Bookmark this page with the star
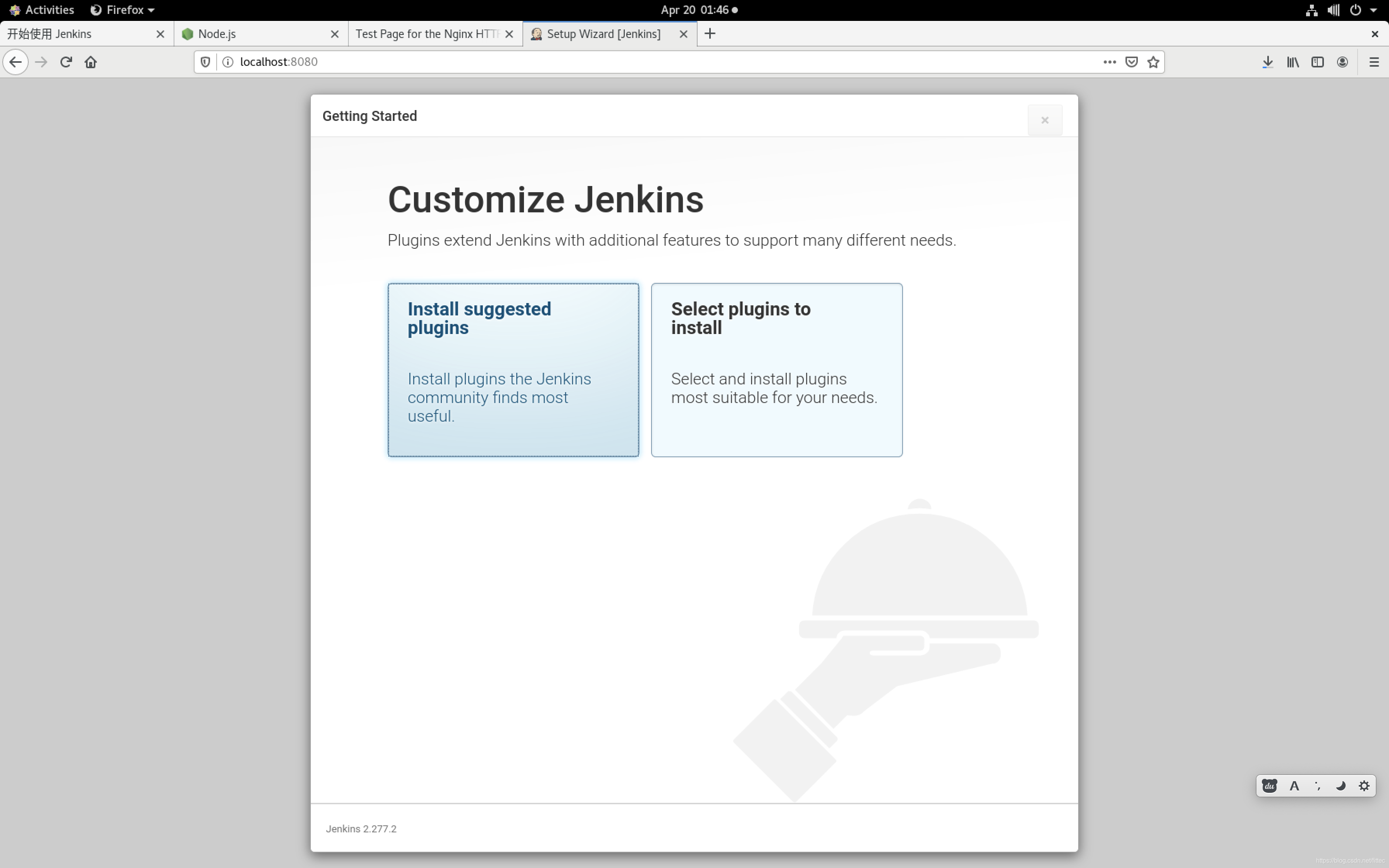Viewport: 1389px width, 868px height. point(1153,62)
